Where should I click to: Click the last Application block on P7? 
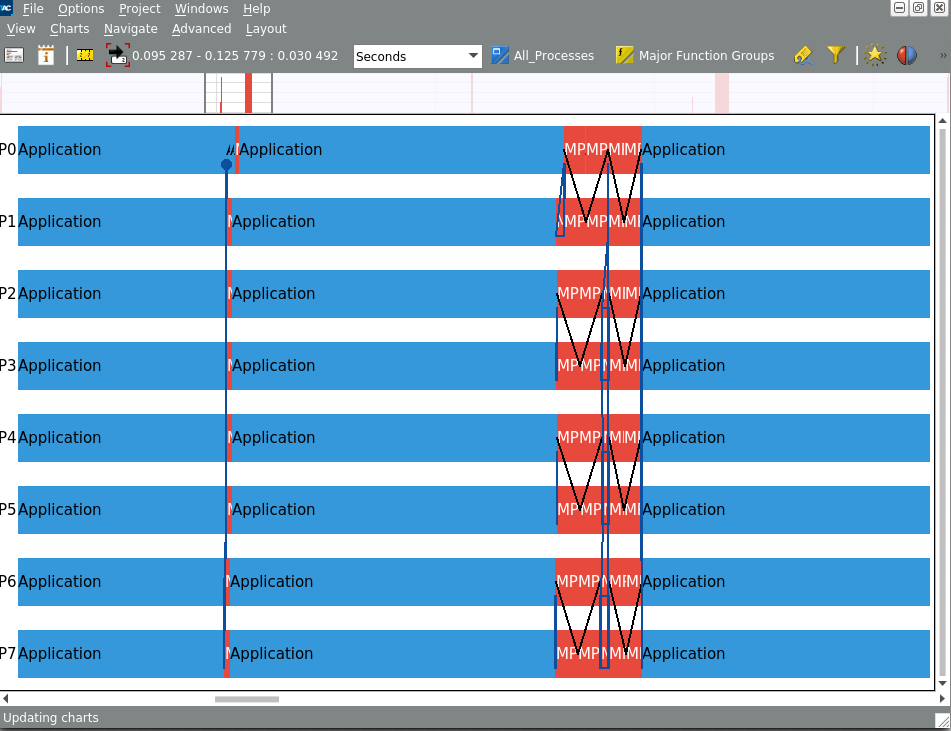785,654
